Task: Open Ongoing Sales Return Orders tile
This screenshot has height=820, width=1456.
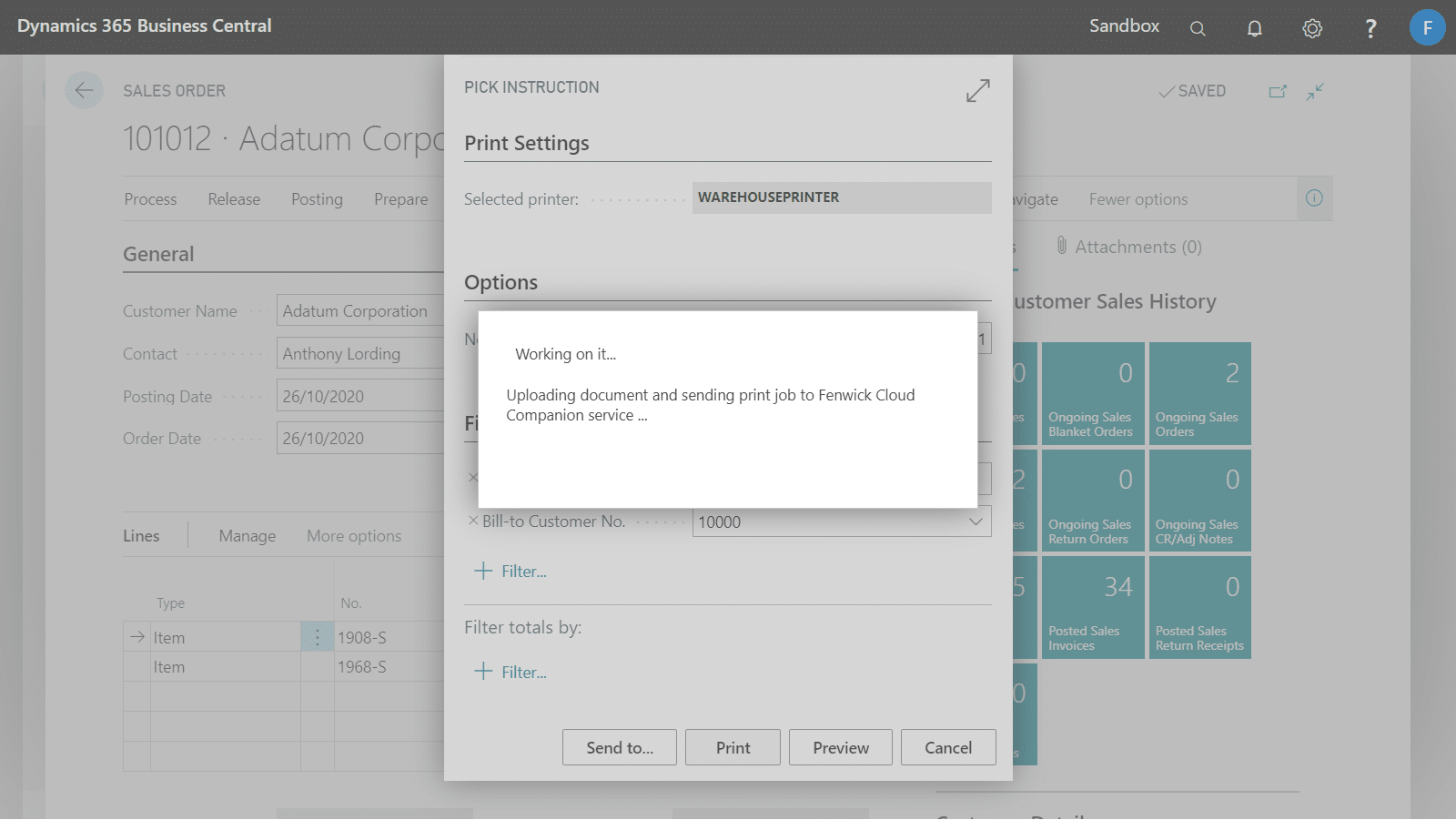Action: [1093, 501]
